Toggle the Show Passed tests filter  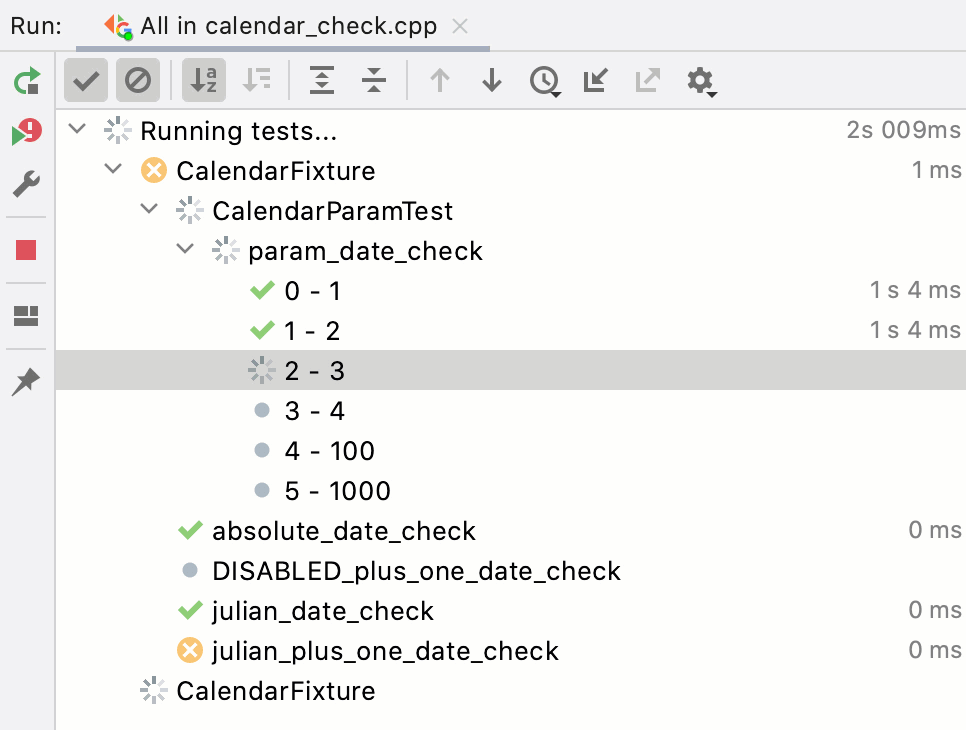[x=86, y=80]
